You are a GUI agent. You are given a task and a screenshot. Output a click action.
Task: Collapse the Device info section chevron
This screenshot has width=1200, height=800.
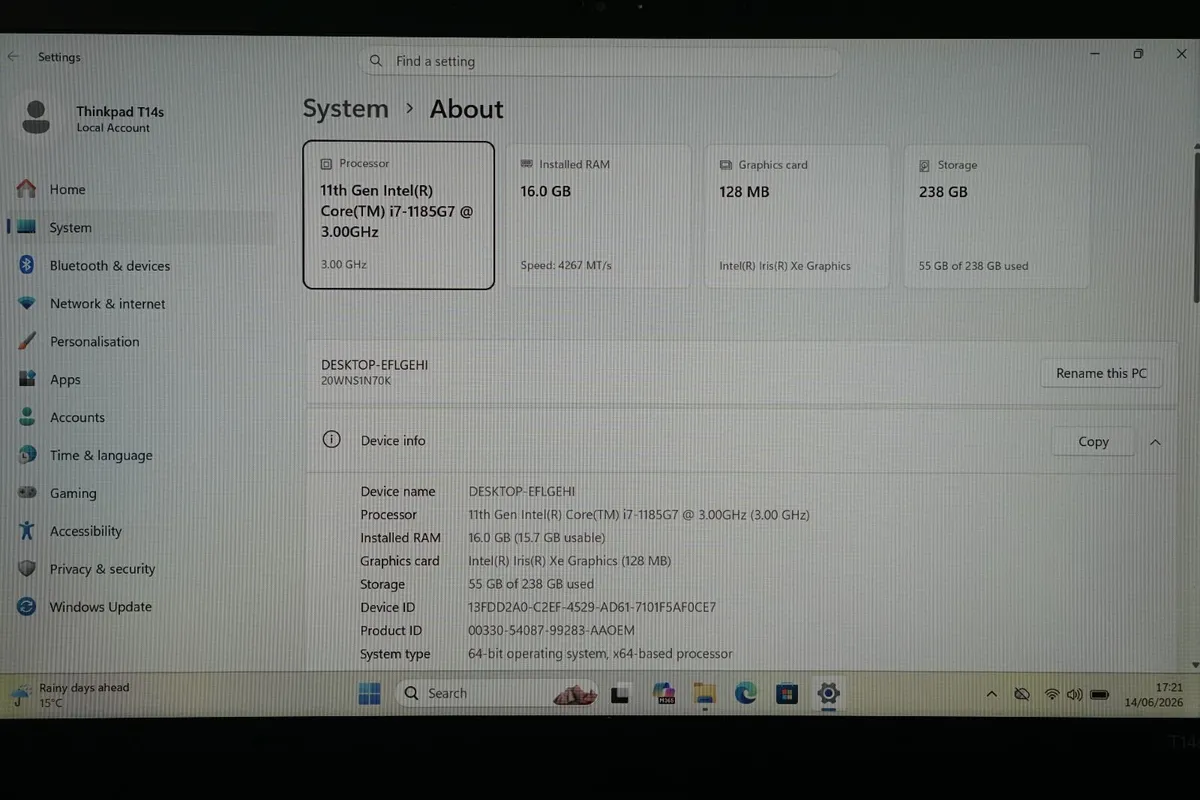click(x=1155, y=441)
